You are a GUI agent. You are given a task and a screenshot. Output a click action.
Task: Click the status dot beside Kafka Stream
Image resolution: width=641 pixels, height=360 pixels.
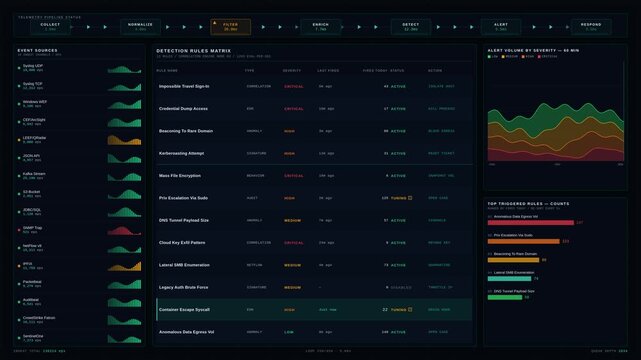[19, 176]
